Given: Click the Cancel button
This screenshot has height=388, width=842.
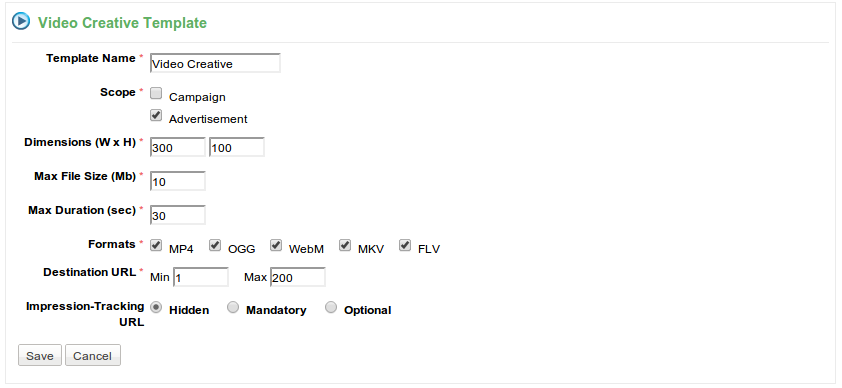Looking at the screenshot, I should tap(92, 355).
